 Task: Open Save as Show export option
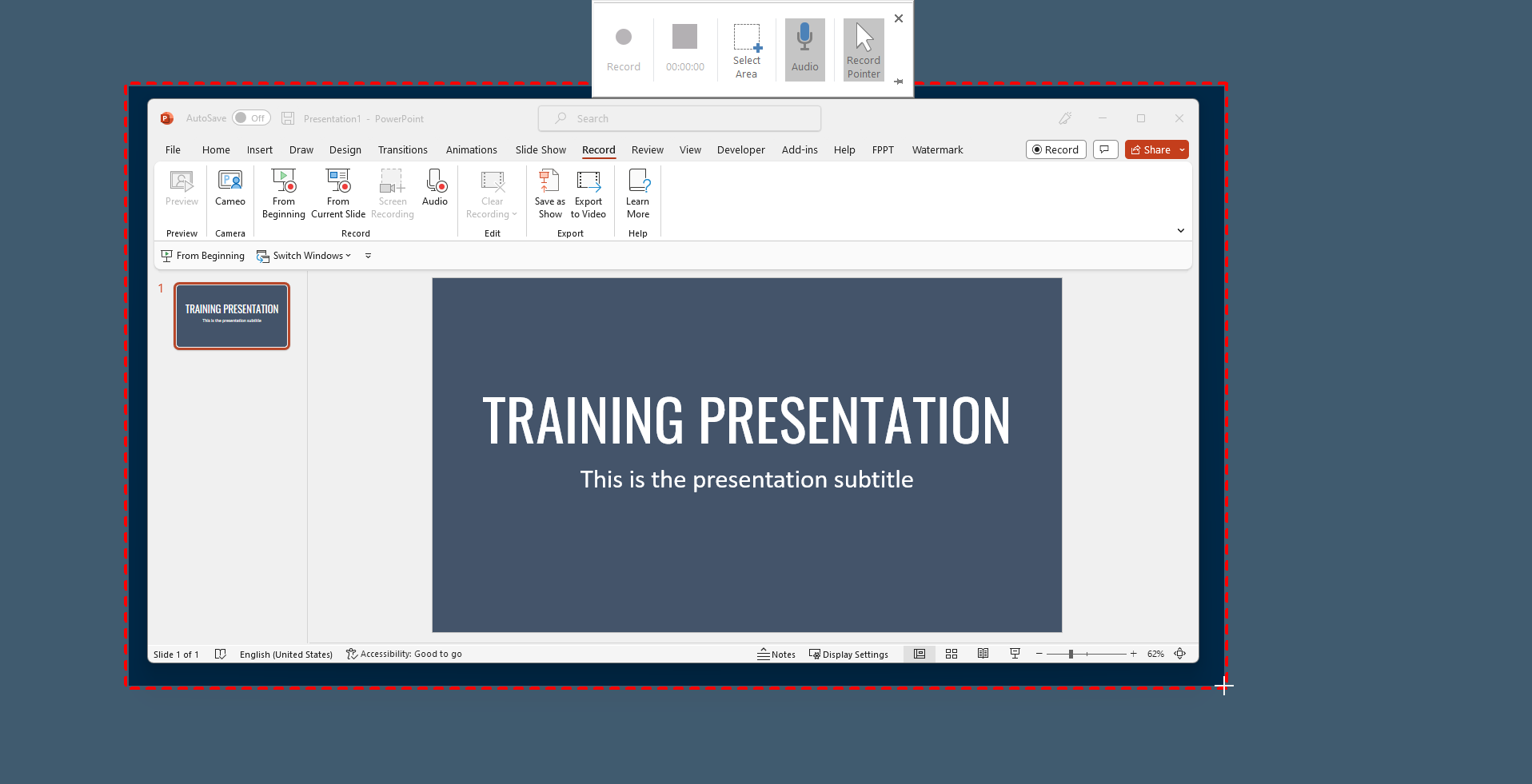tap(549, 192)
